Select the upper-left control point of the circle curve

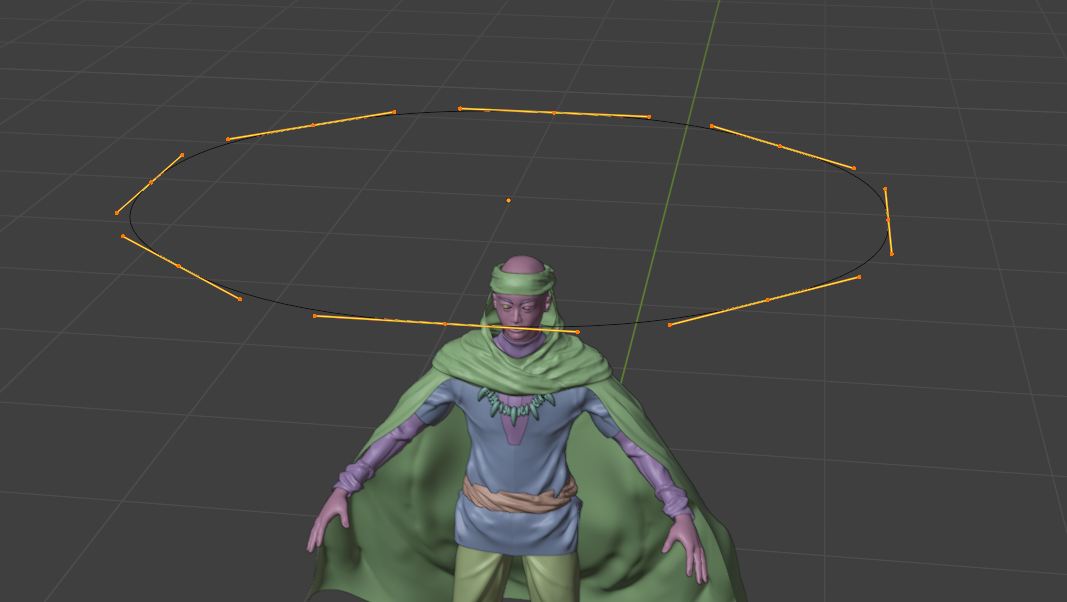tap(312, 125)
